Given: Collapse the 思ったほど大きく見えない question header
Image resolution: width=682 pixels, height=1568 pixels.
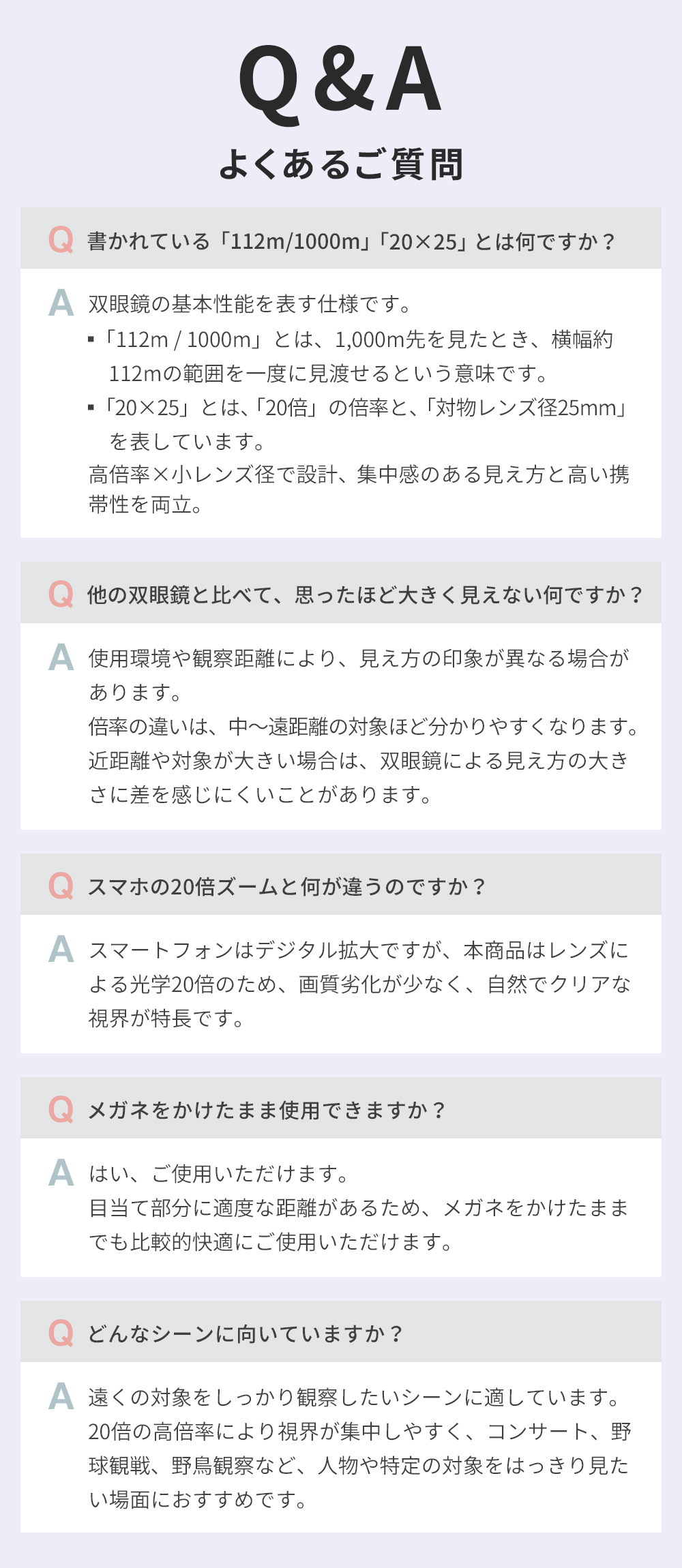Looking at the screenshot, I should (365, 595).
